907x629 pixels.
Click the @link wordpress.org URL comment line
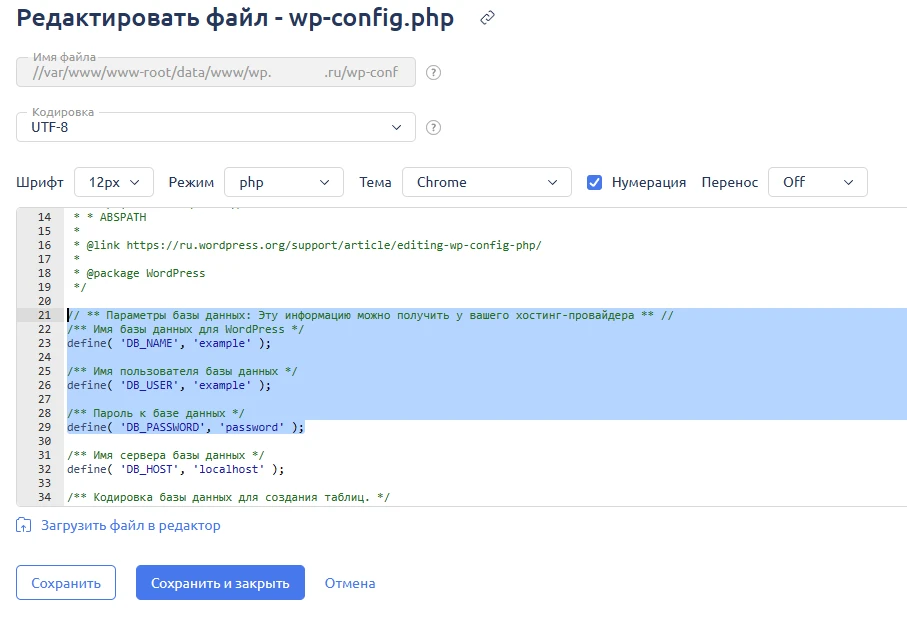(310, 245)
